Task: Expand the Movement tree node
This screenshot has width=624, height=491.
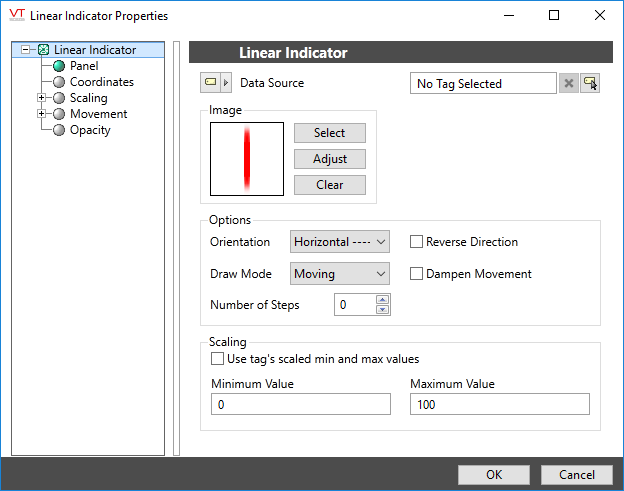Action: 41,113
